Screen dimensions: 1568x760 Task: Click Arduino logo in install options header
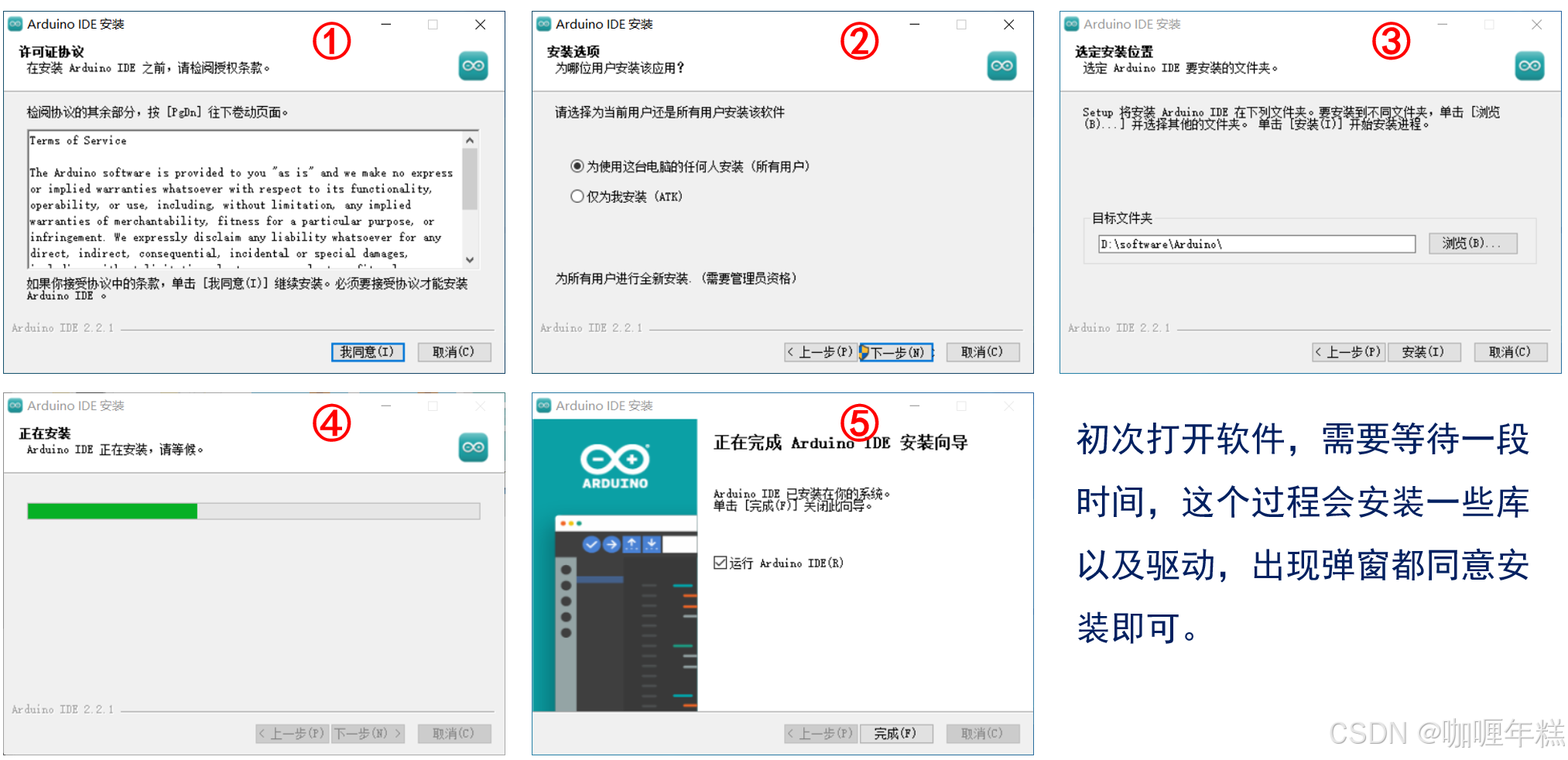pos(1001,66)
